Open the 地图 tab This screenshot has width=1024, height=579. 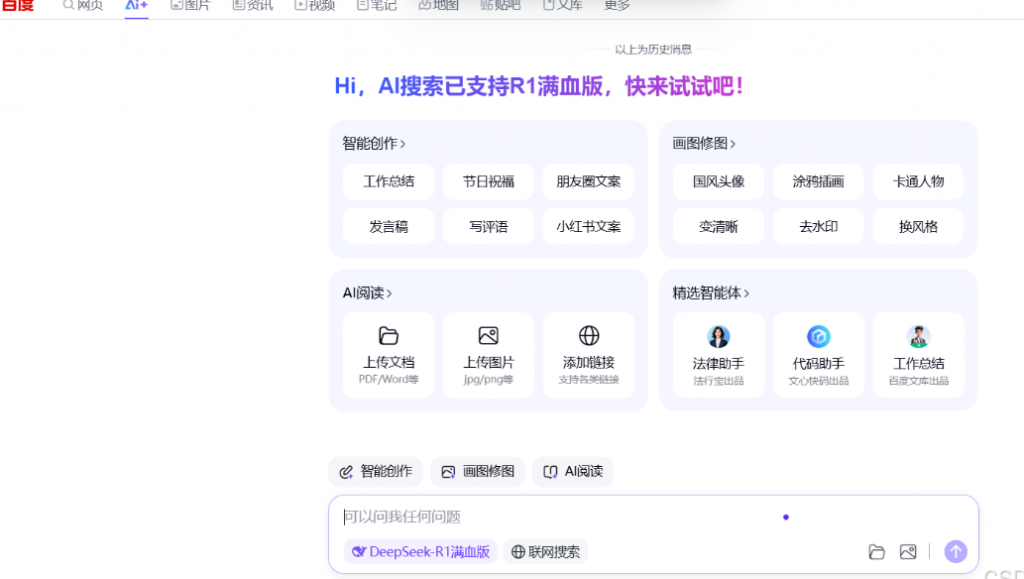[438, 5]
